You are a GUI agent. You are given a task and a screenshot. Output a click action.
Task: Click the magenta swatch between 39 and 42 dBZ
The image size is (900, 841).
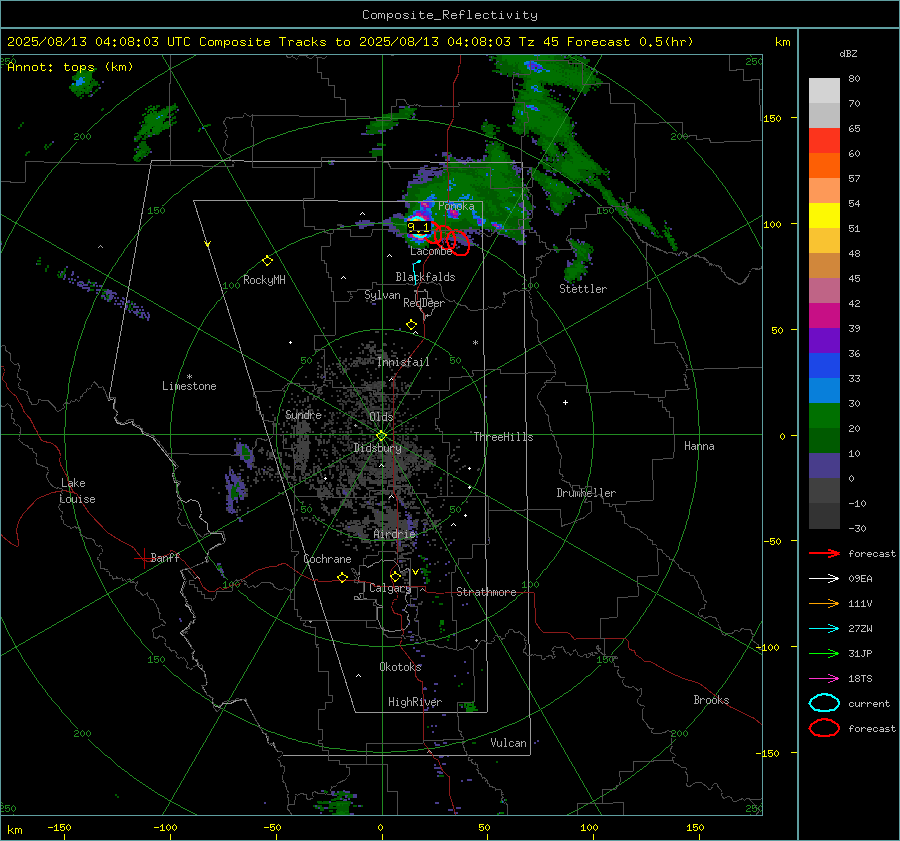tap(824, 316)
